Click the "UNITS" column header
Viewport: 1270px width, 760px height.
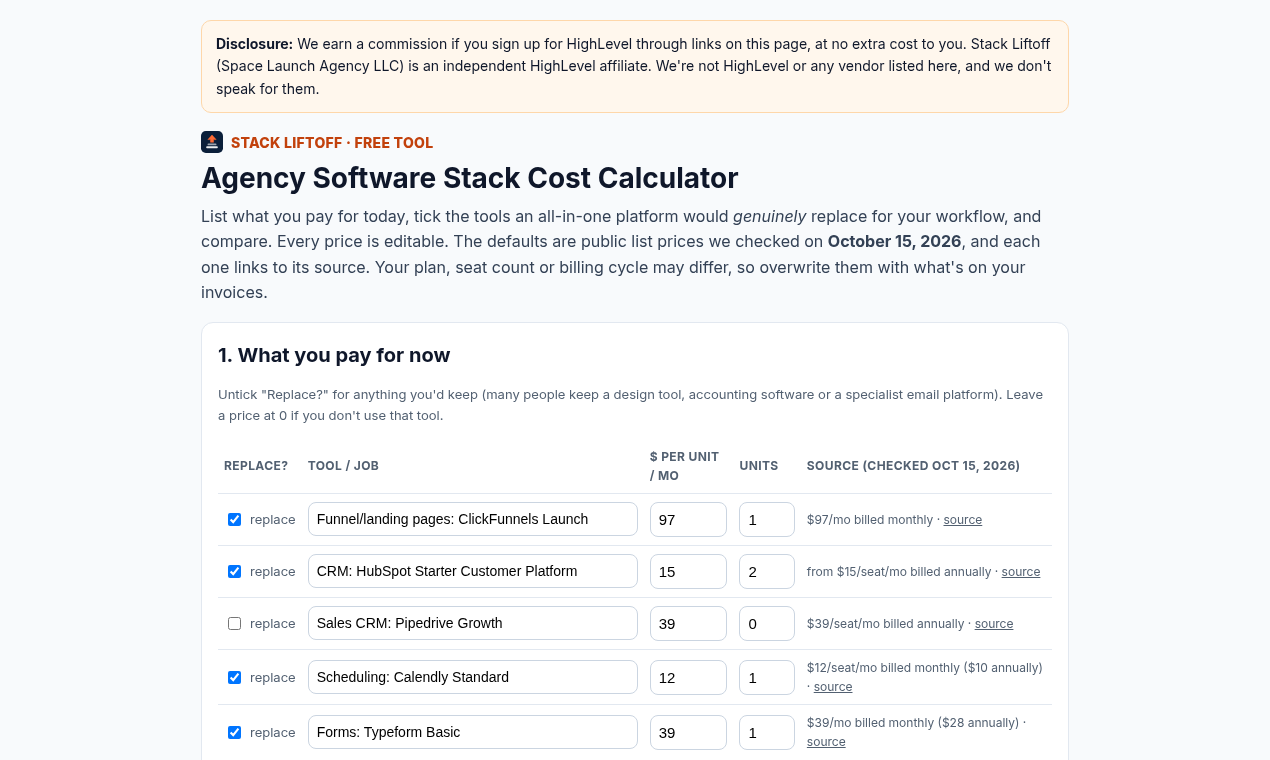pos(759,466)
